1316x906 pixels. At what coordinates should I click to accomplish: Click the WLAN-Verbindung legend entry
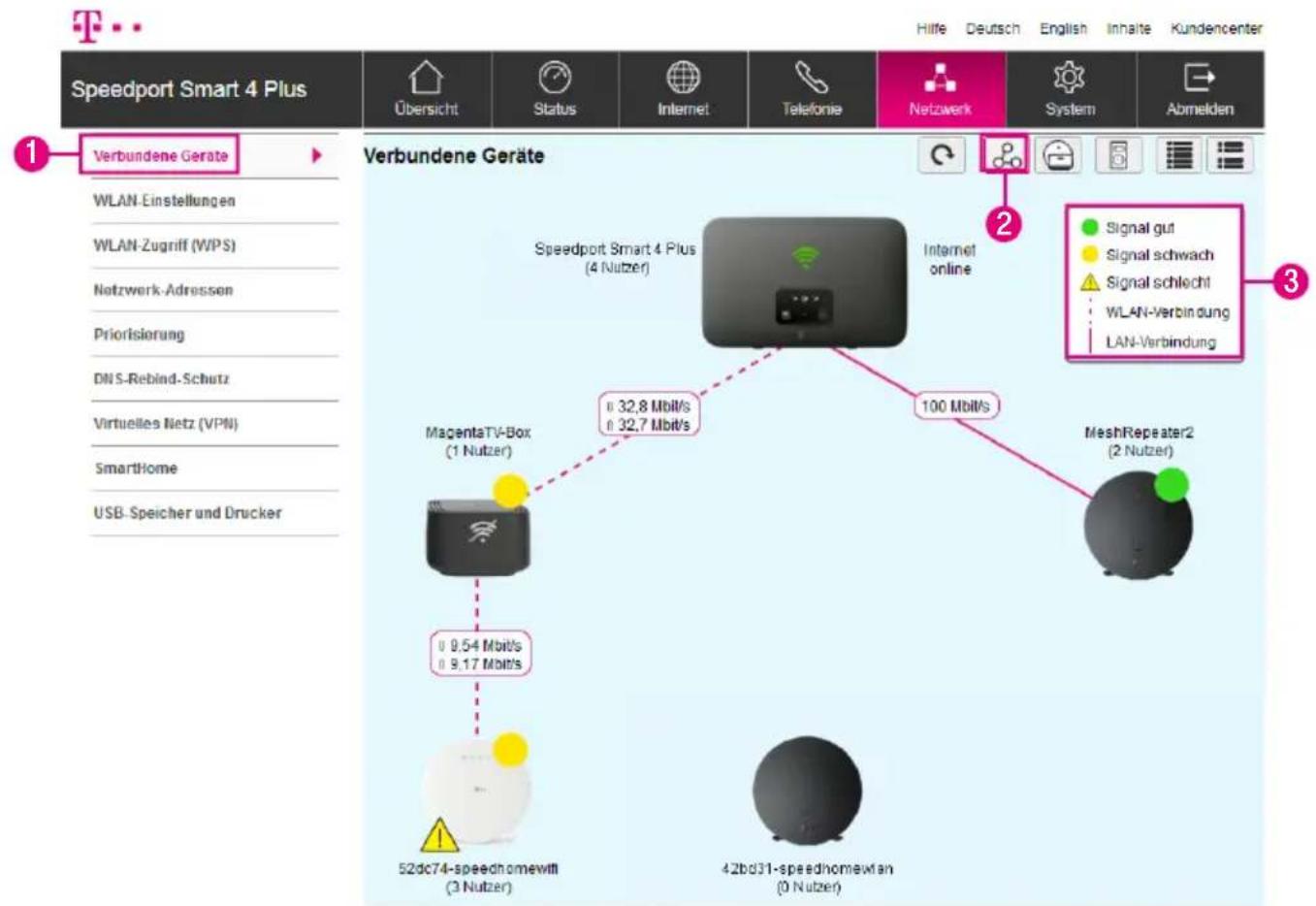1158,312
